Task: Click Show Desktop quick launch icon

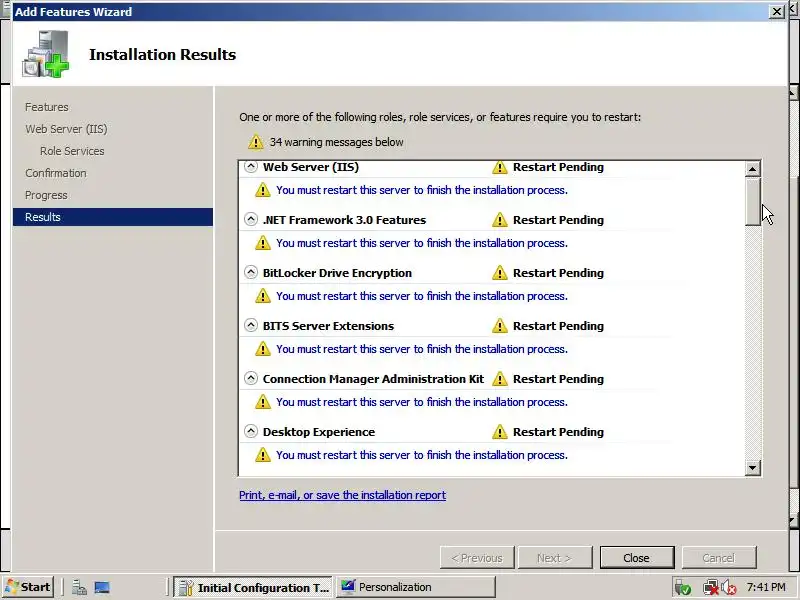Action: (102, 588)
